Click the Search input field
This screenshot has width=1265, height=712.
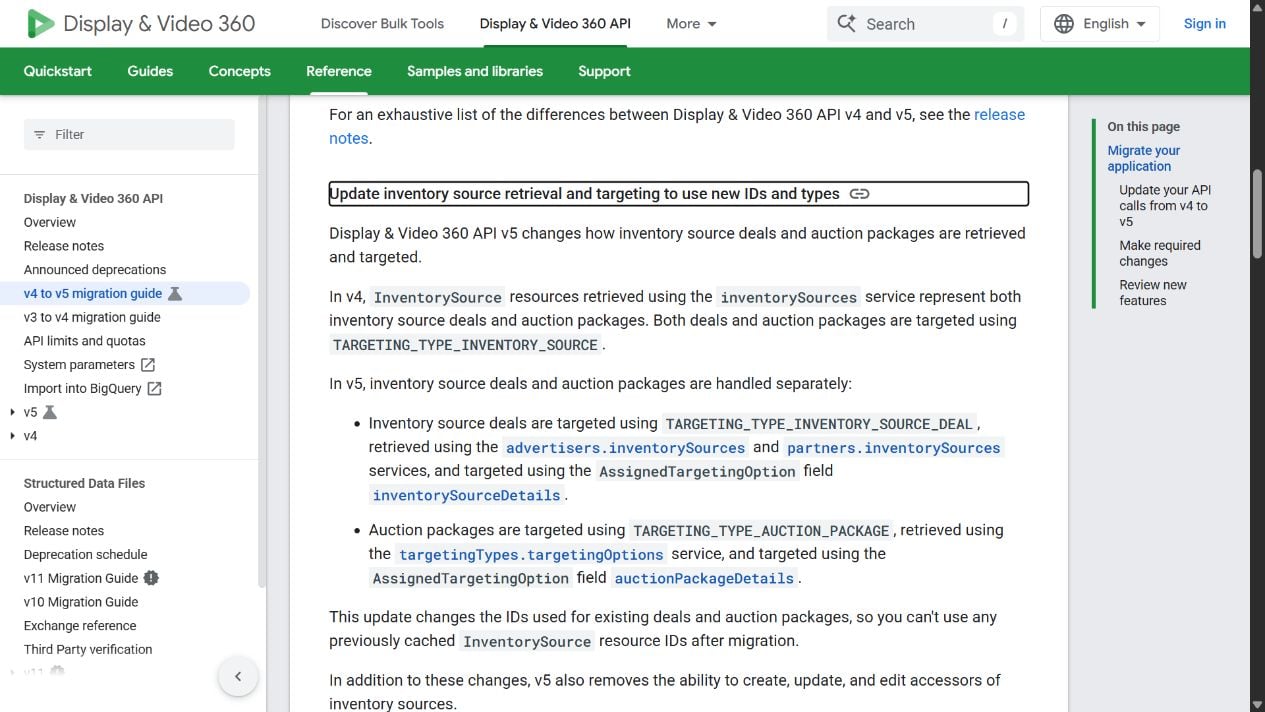click(x=926, y=24)
